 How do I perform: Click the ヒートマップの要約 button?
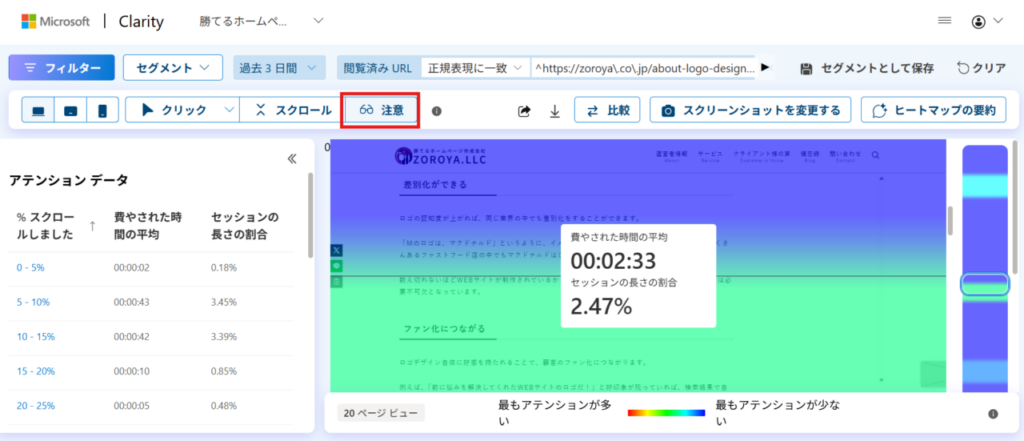932,110
